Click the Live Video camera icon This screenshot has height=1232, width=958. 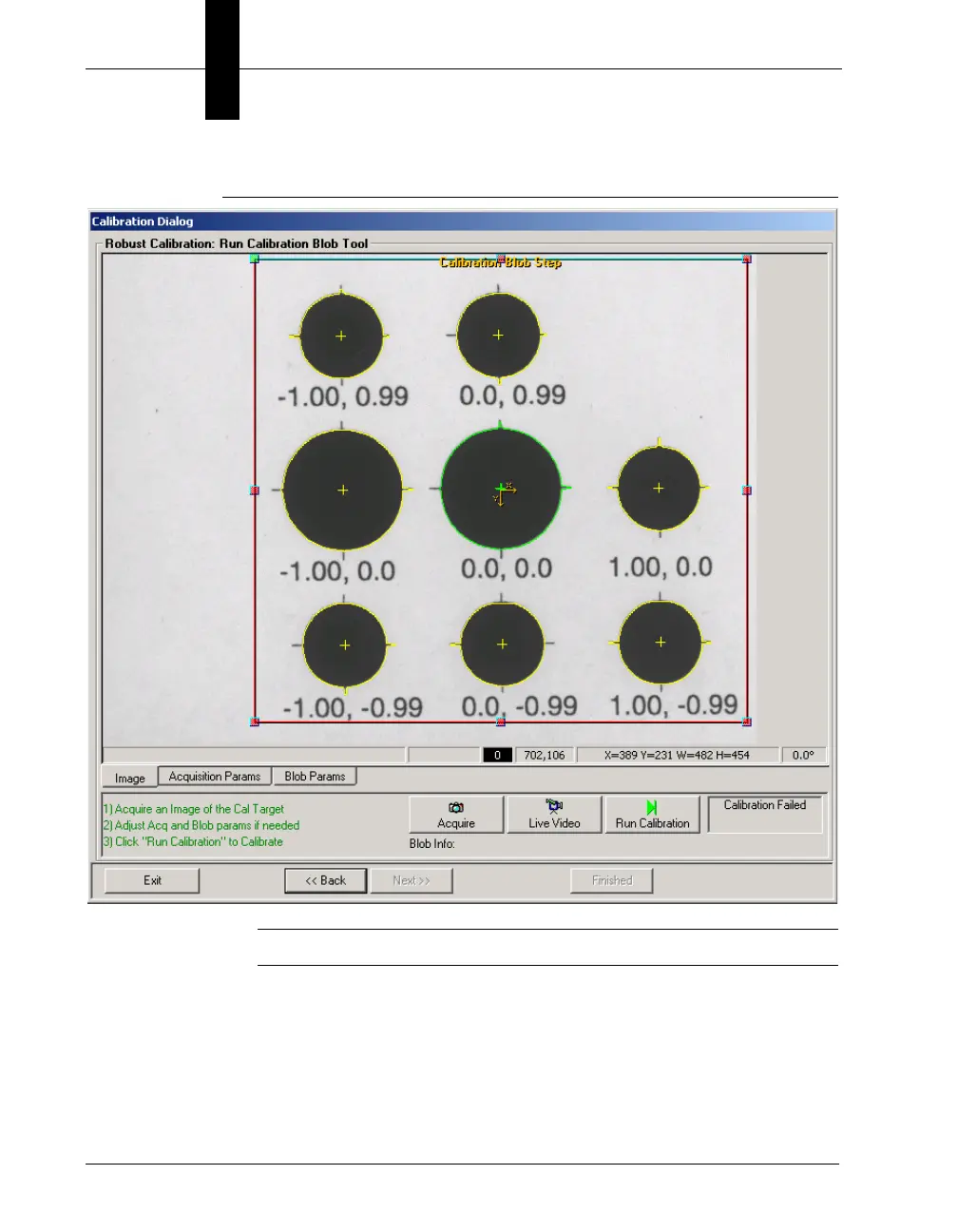554,807
